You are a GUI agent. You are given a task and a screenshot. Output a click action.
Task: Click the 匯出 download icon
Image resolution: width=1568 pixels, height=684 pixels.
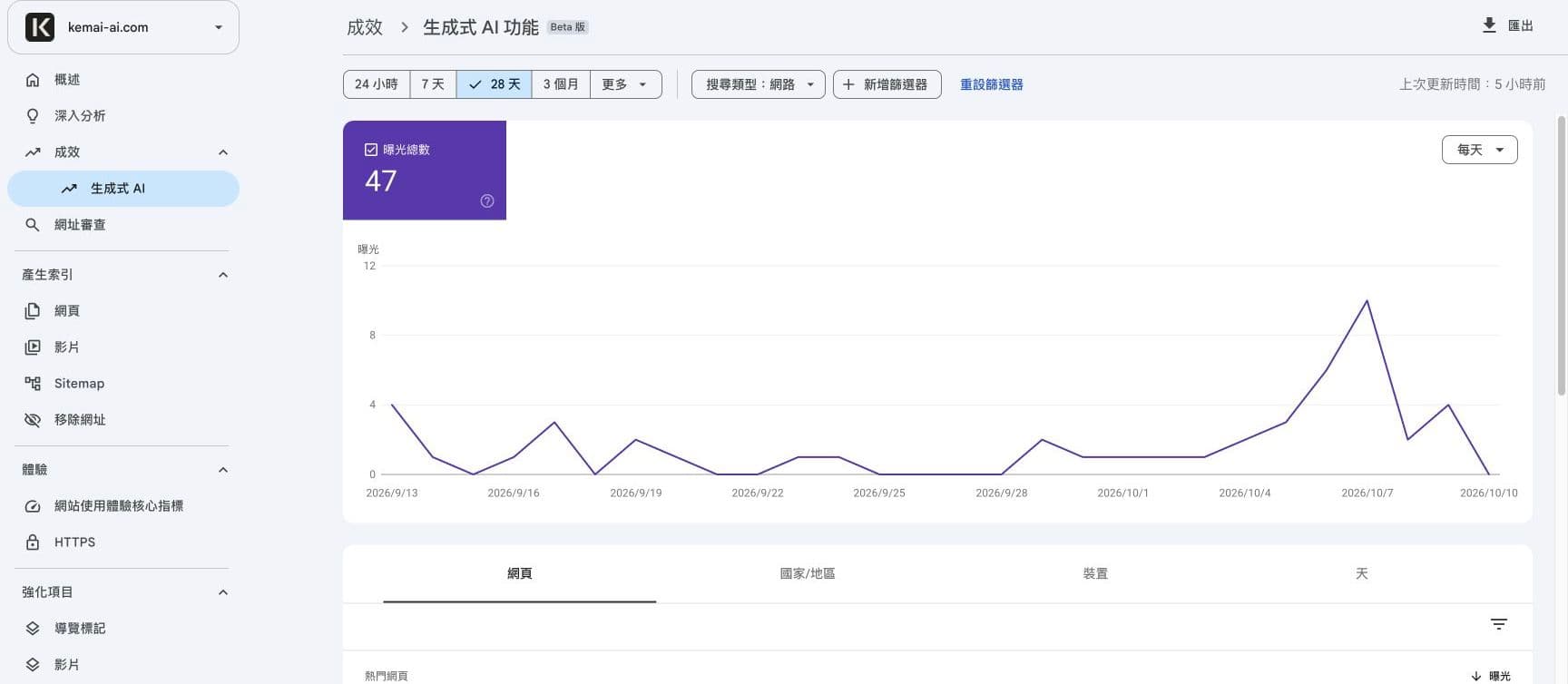[x=1489, y=25]
